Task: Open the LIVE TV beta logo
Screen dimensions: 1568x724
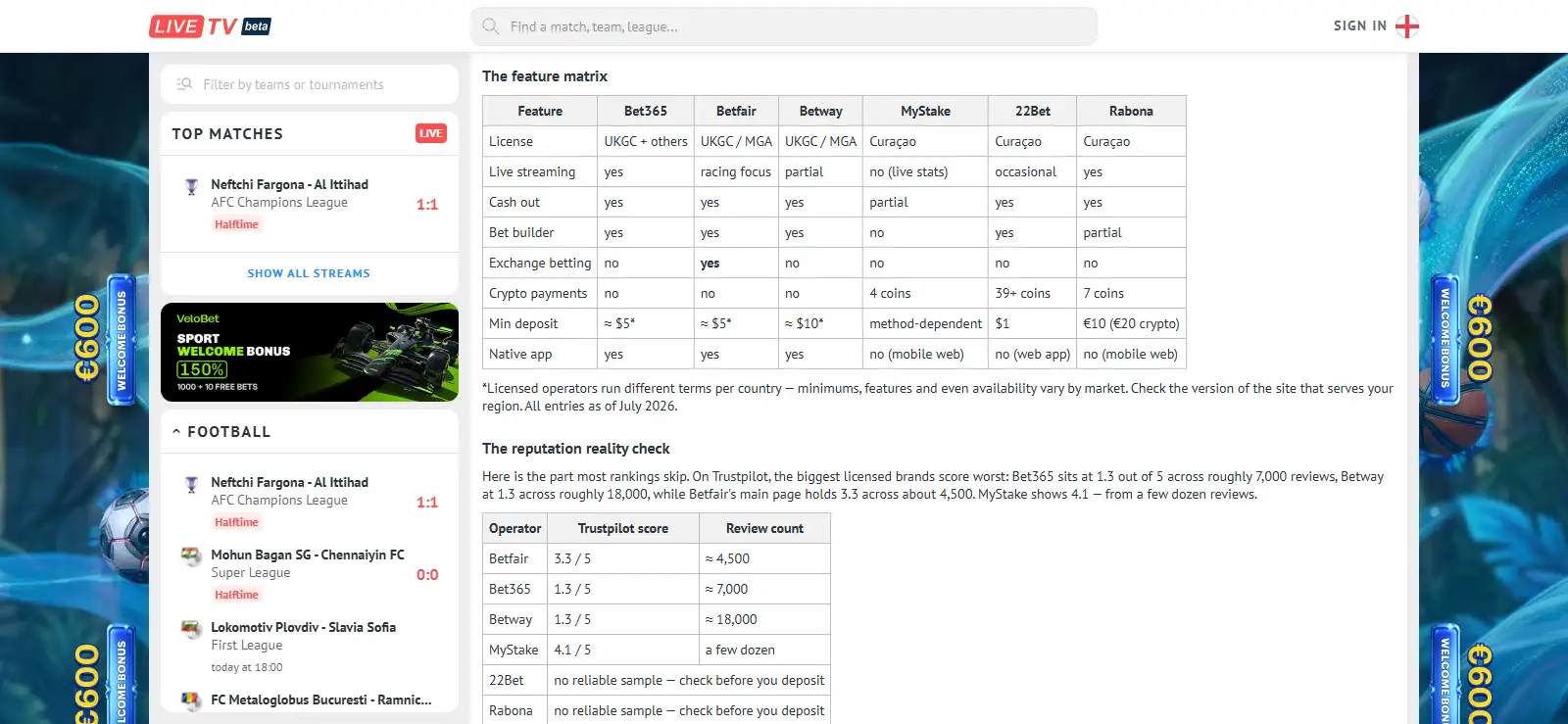Action: (x=210, y=26)
